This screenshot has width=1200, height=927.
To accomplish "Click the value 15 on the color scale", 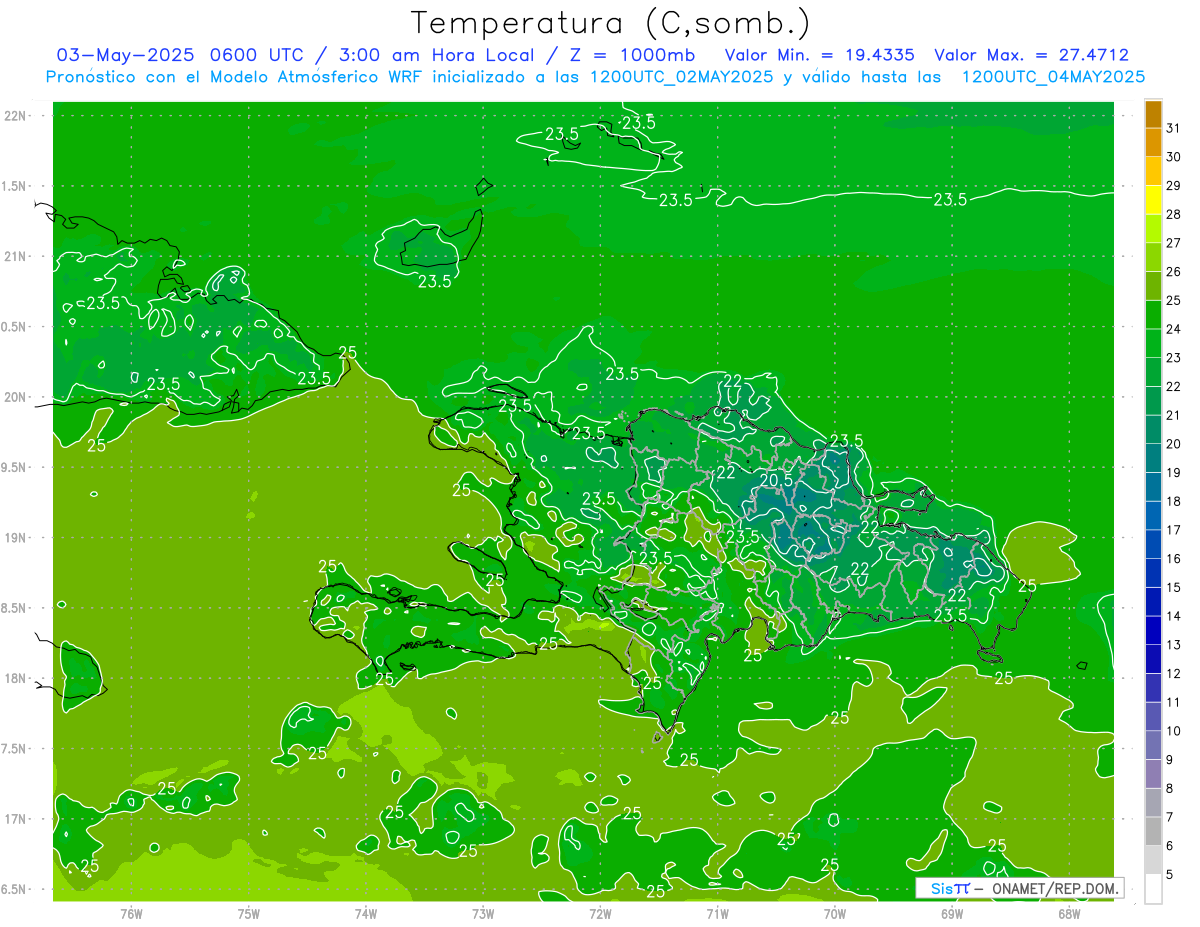I will coord(1174,587).
